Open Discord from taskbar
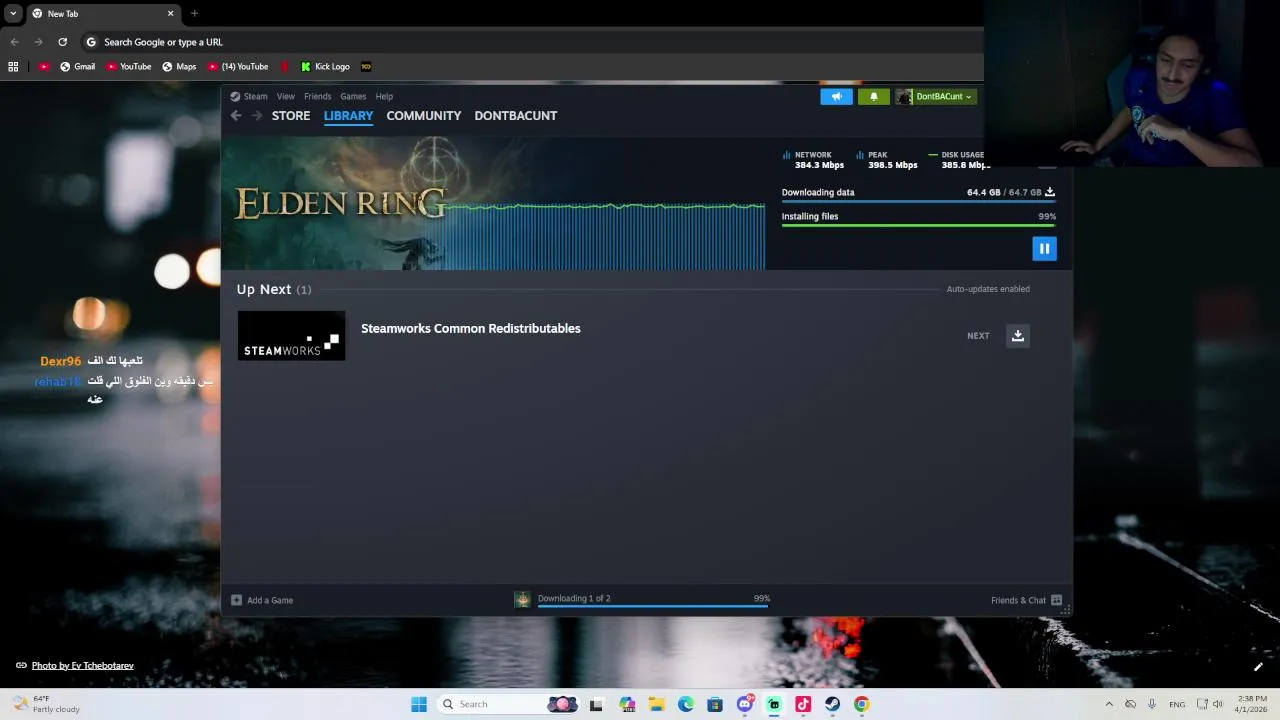 (x=745, y=704)
